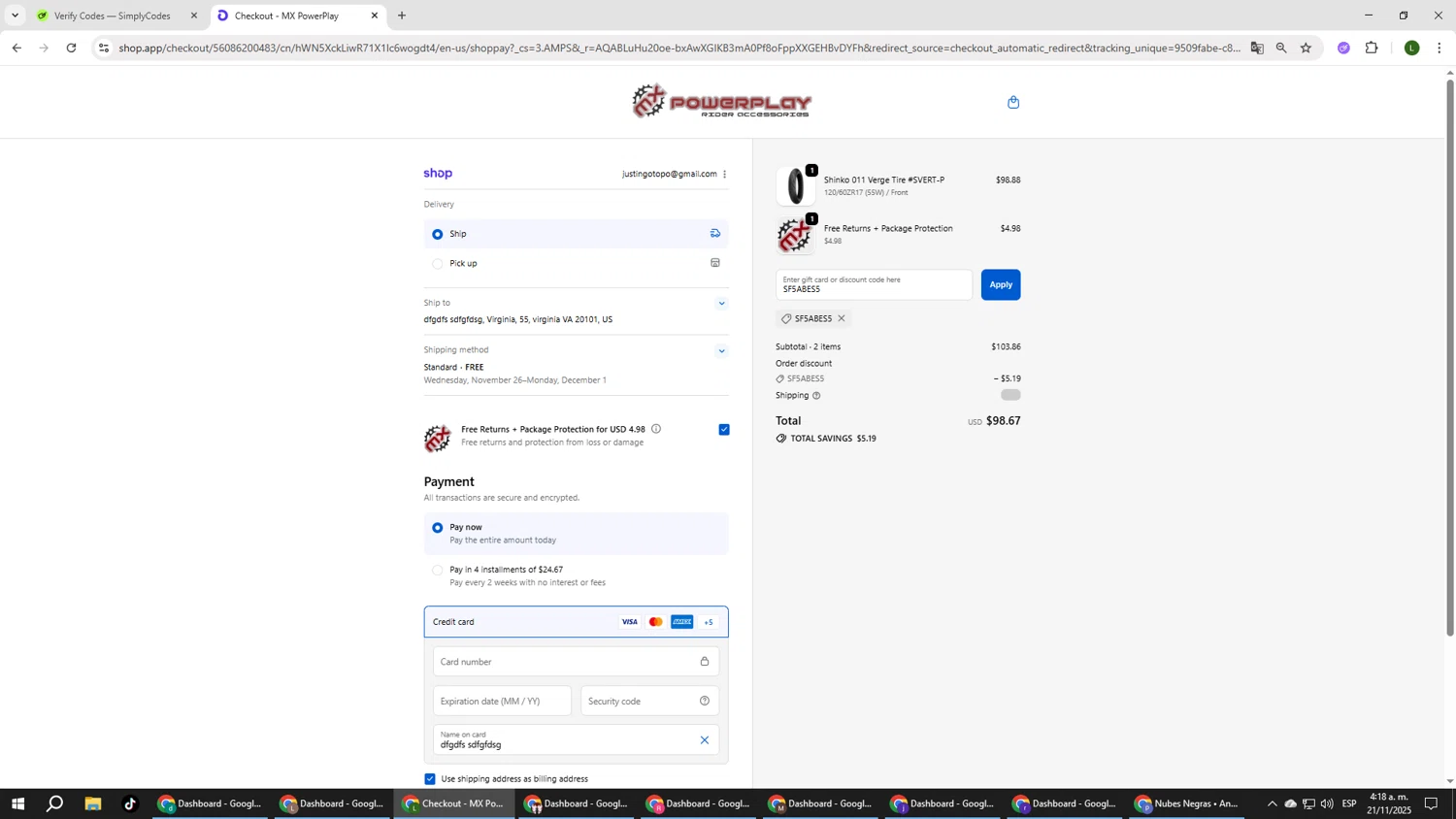Open the notification center icon
1456x819 pixels.
pos(1432,803)
